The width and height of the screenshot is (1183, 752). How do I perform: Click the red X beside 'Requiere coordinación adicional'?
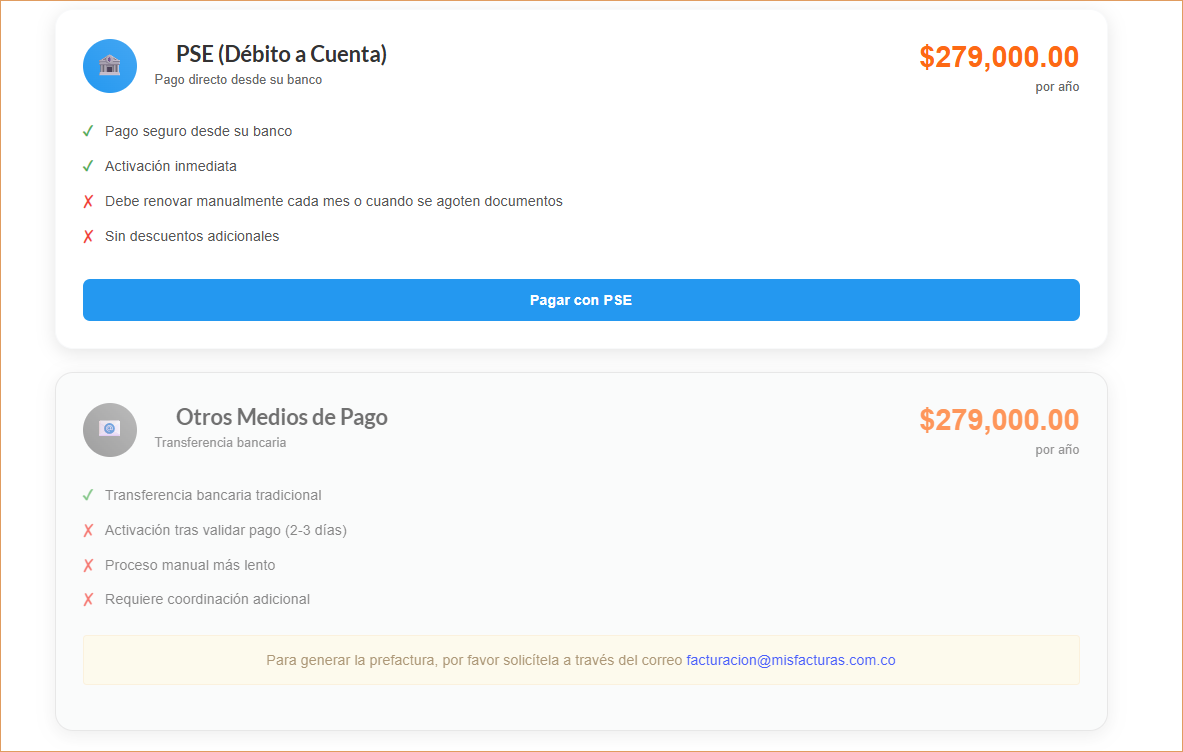point(88,600)
